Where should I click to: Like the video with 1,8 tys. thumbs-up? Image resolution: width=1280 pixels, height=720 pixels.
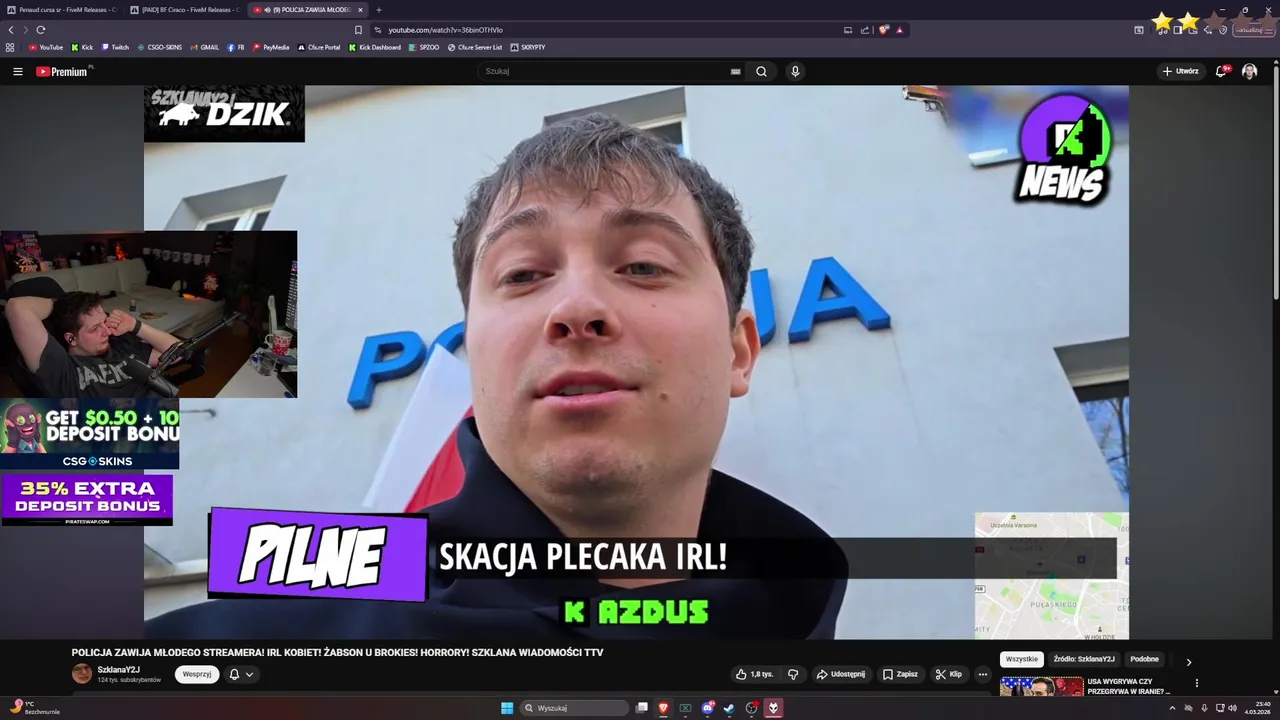[755, 674]
